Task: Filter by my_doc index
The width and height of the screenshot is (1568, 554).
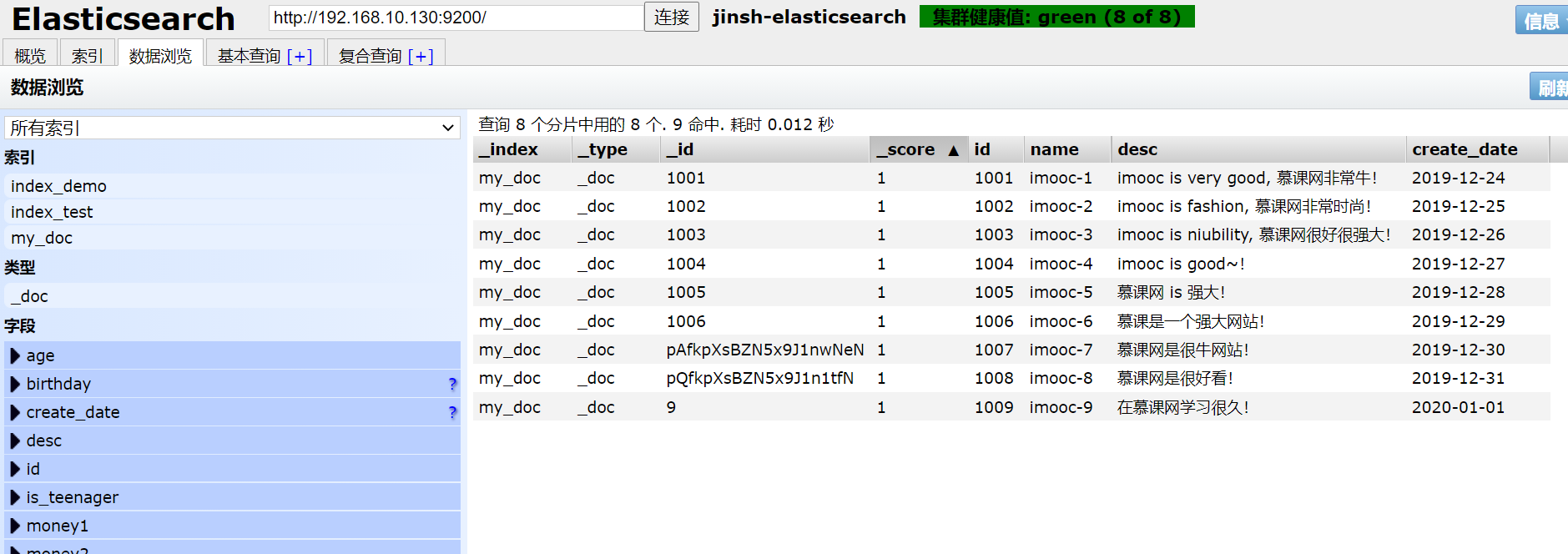Action: click(x=232, y=238)
